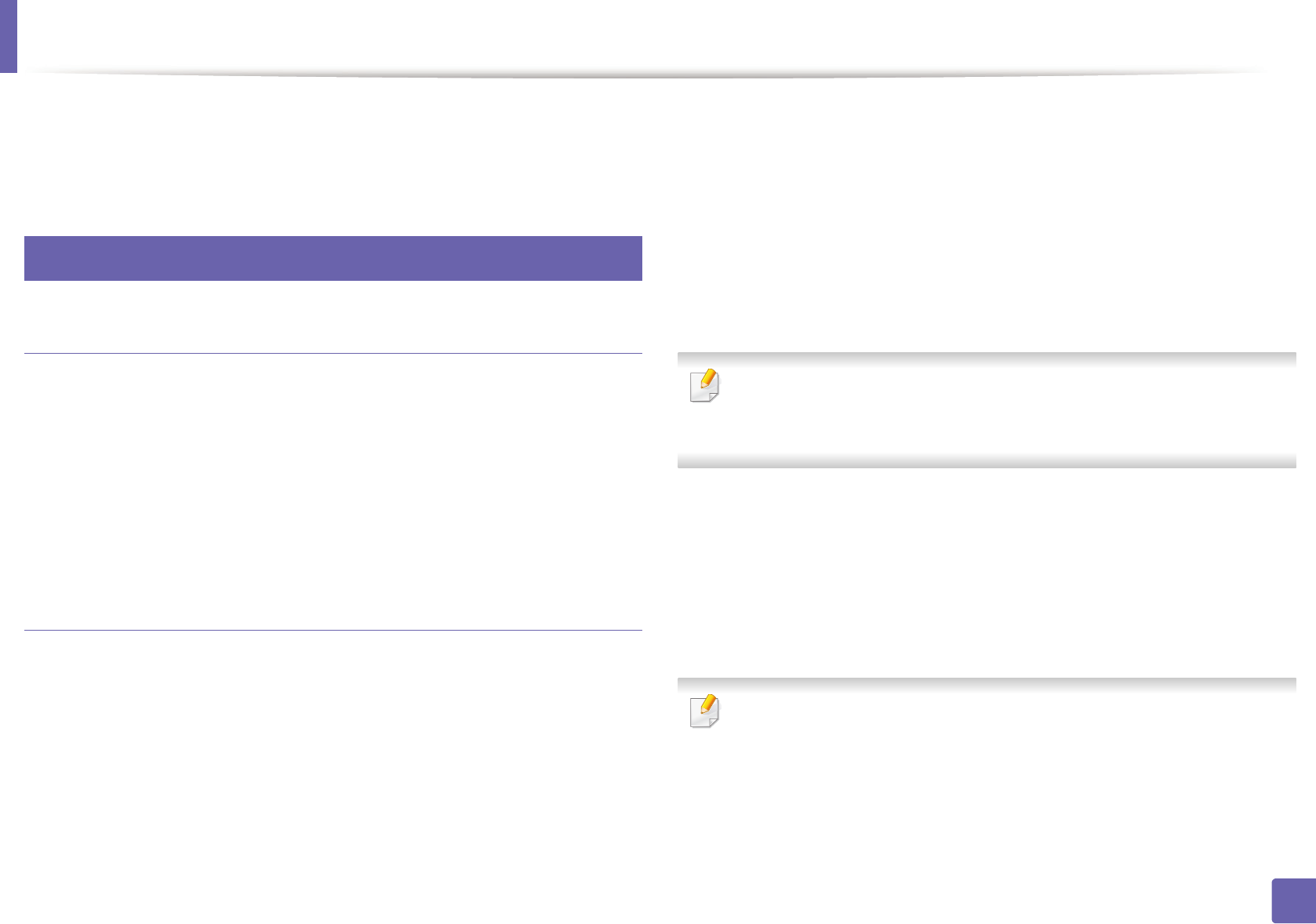Click blank space above the purple heading bar
Viewport: 1316px width, 924px height.
pyautogui.click(x=333, y=157)
